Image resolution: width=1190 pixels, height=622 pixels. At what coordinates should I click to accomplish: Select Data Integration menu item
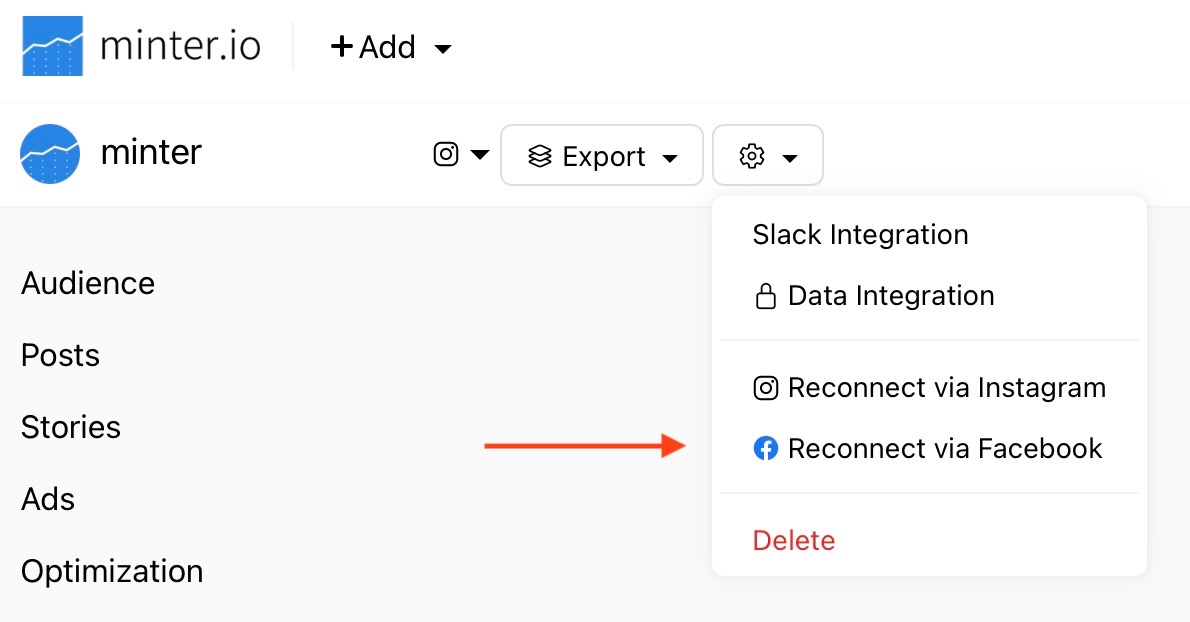tap(891, 296)
